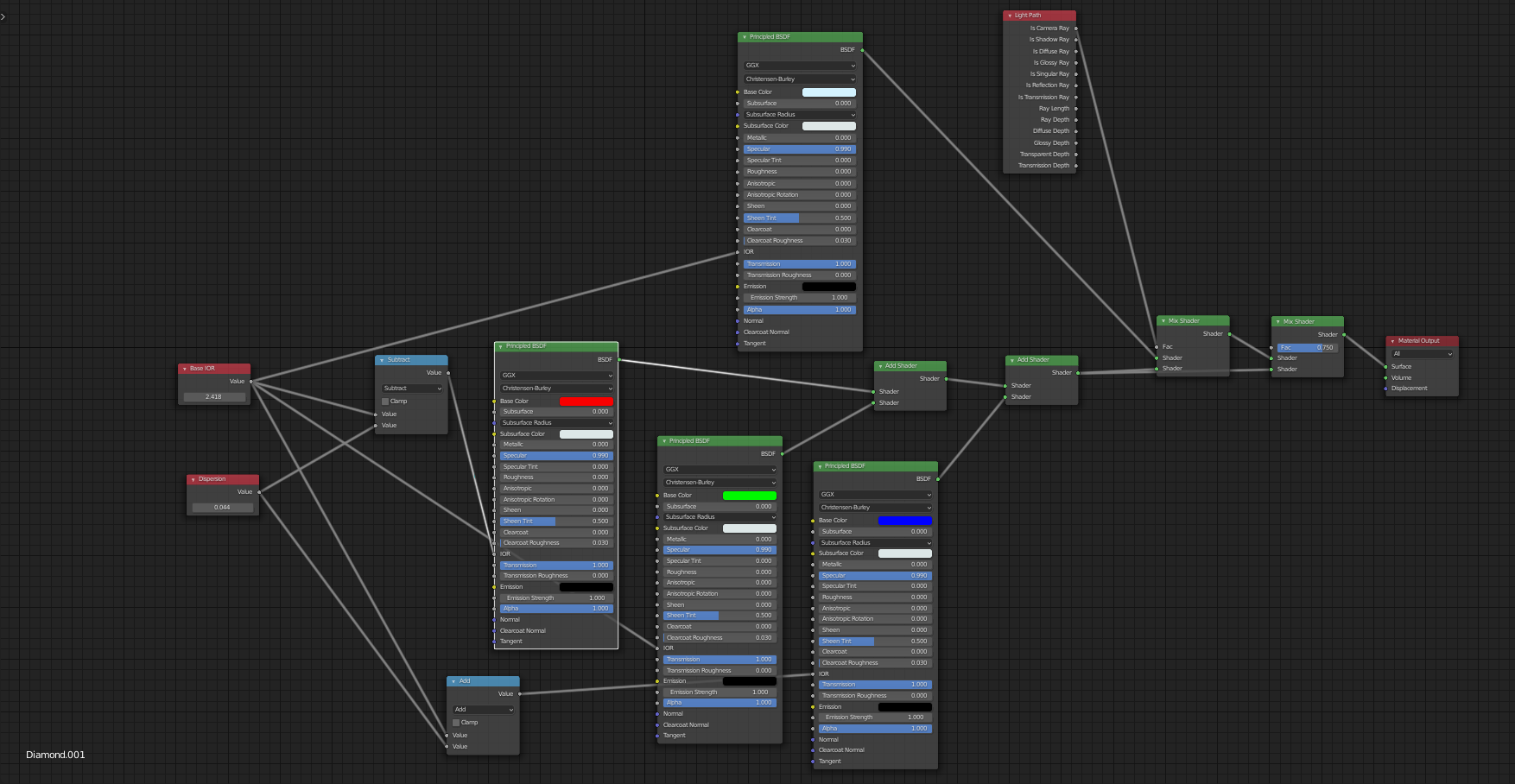The width and height of the screenshot is (1515, 784).
Task: Click the black Emission swatch on the top BSDF
Action: click(x=829, y=287)
